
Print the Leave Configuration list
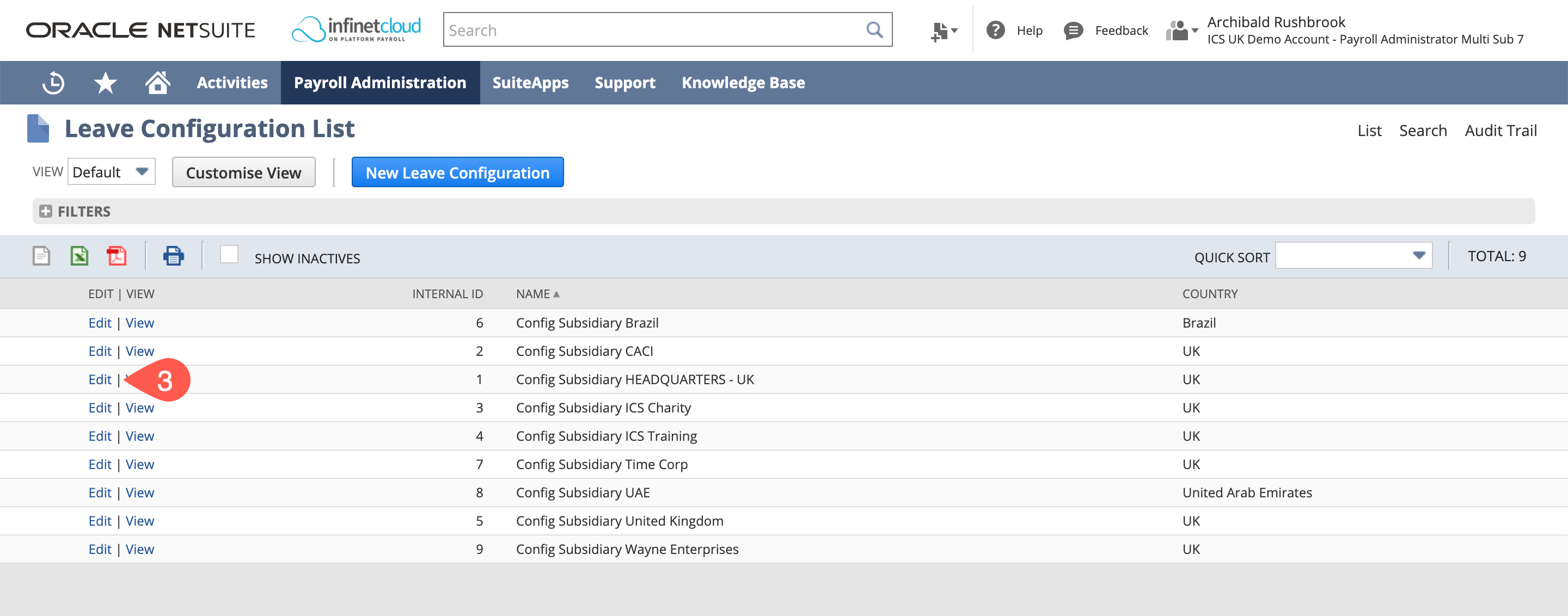174,255
